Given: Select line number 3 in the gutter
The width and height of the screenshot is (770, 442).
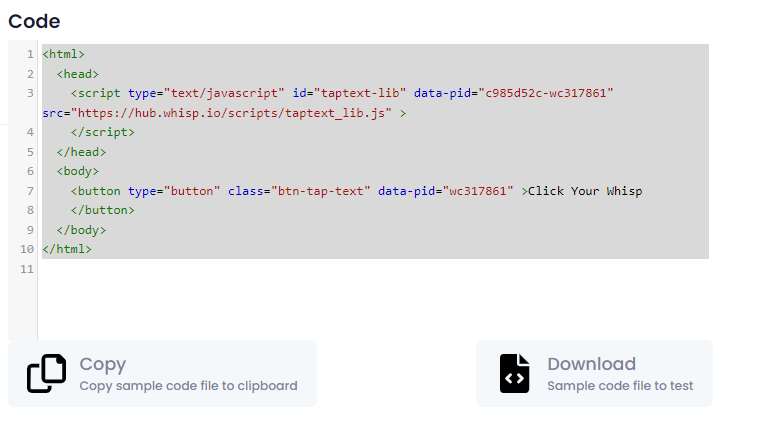Looking at the screenshot, I should click(30, 93).
